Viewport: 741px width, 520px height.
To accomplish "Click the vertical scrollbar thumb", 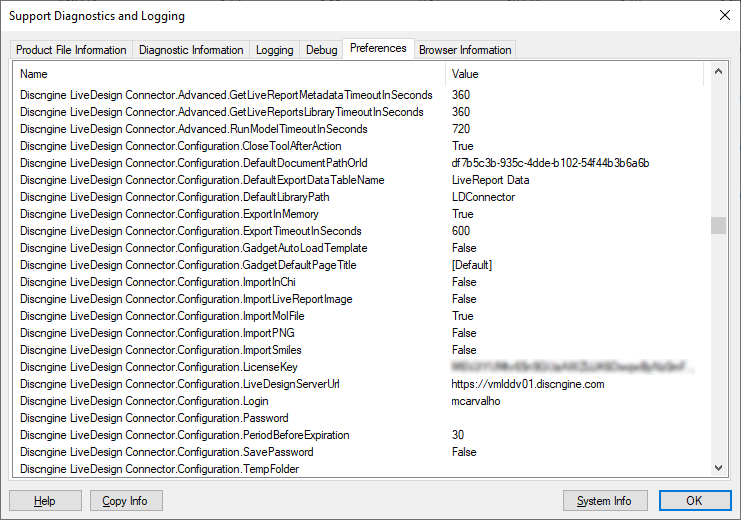I will (718, 225).
